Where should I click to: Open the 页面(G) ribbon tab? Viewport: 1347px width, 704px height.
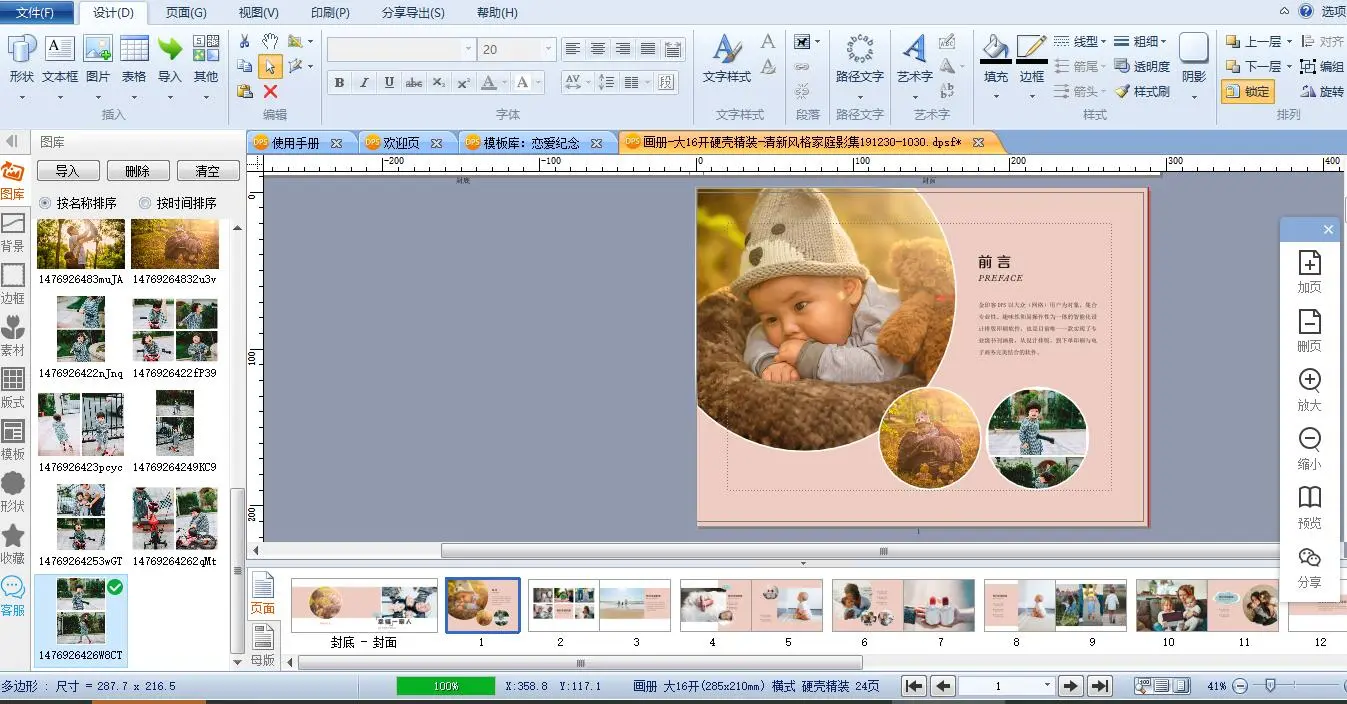tap(186, 13)
